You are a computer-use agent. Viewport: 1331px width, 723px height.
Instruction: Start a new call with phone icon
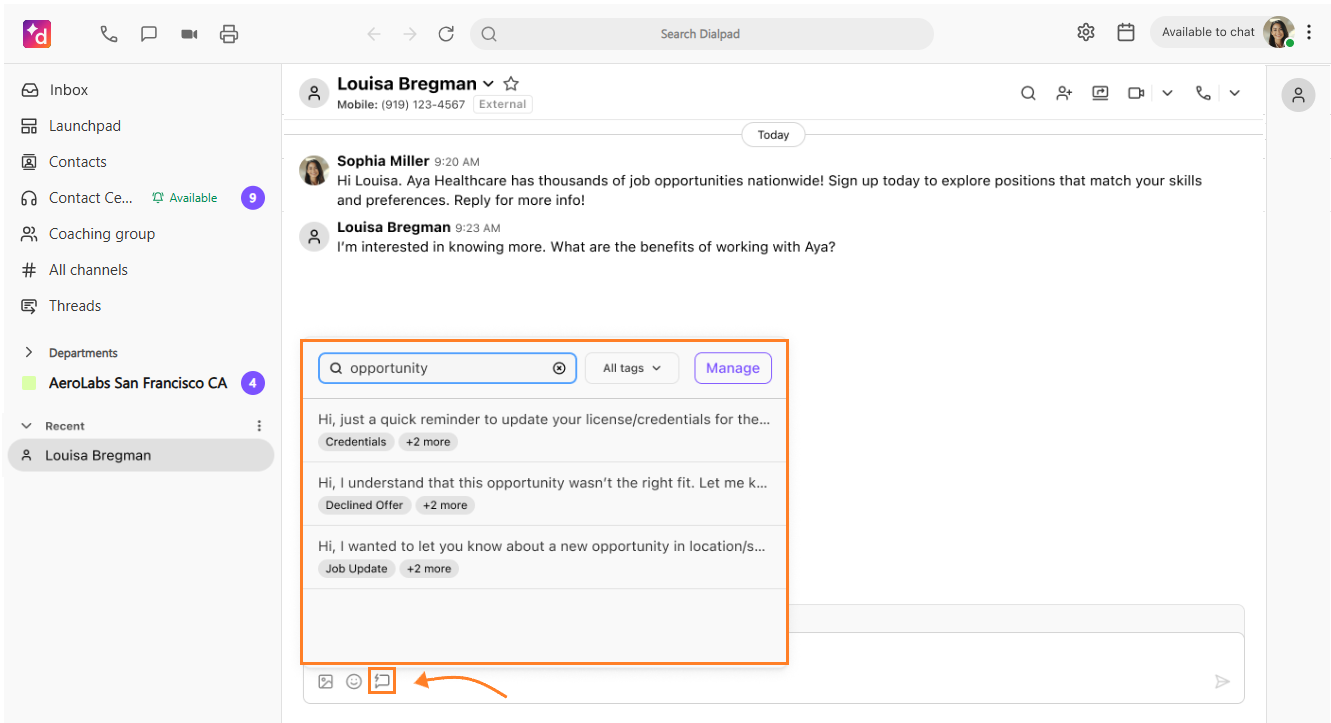tap(109, 34)
